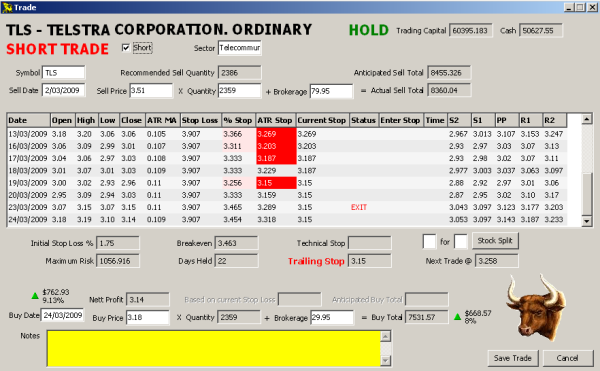
Task: Edit the Buy Price field 3.18
Action: [148, 317]
